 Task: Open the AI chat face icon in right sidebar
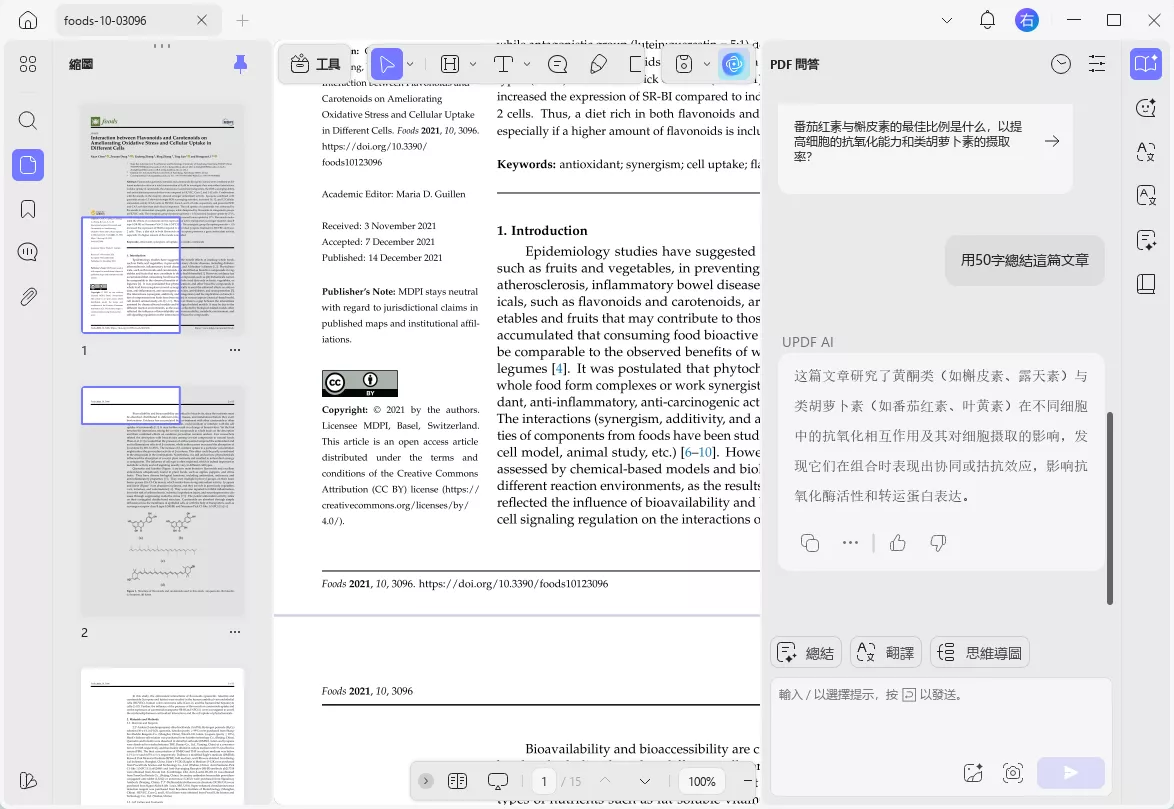point(1146,108)
